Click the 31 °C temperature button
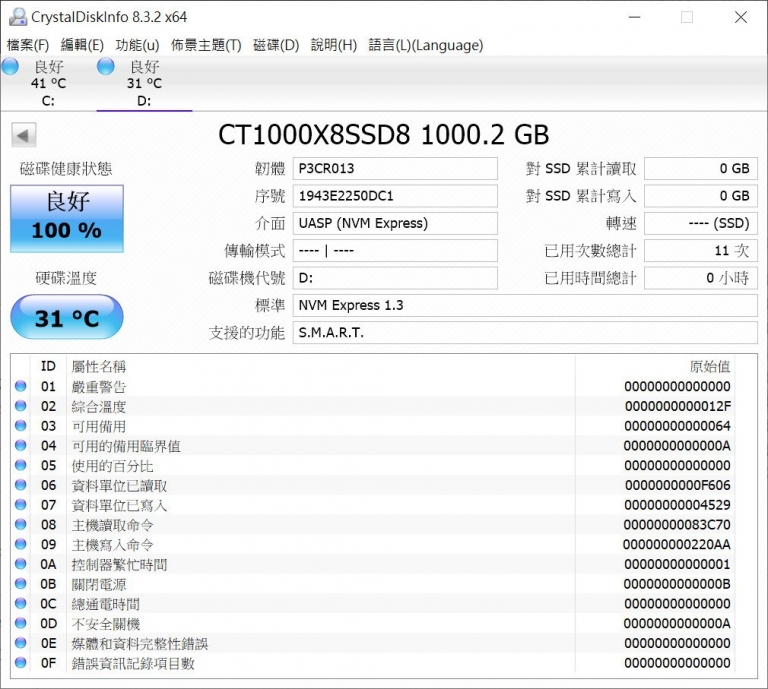The height and width of the screenshot is (689, 768). coord(67,317)
